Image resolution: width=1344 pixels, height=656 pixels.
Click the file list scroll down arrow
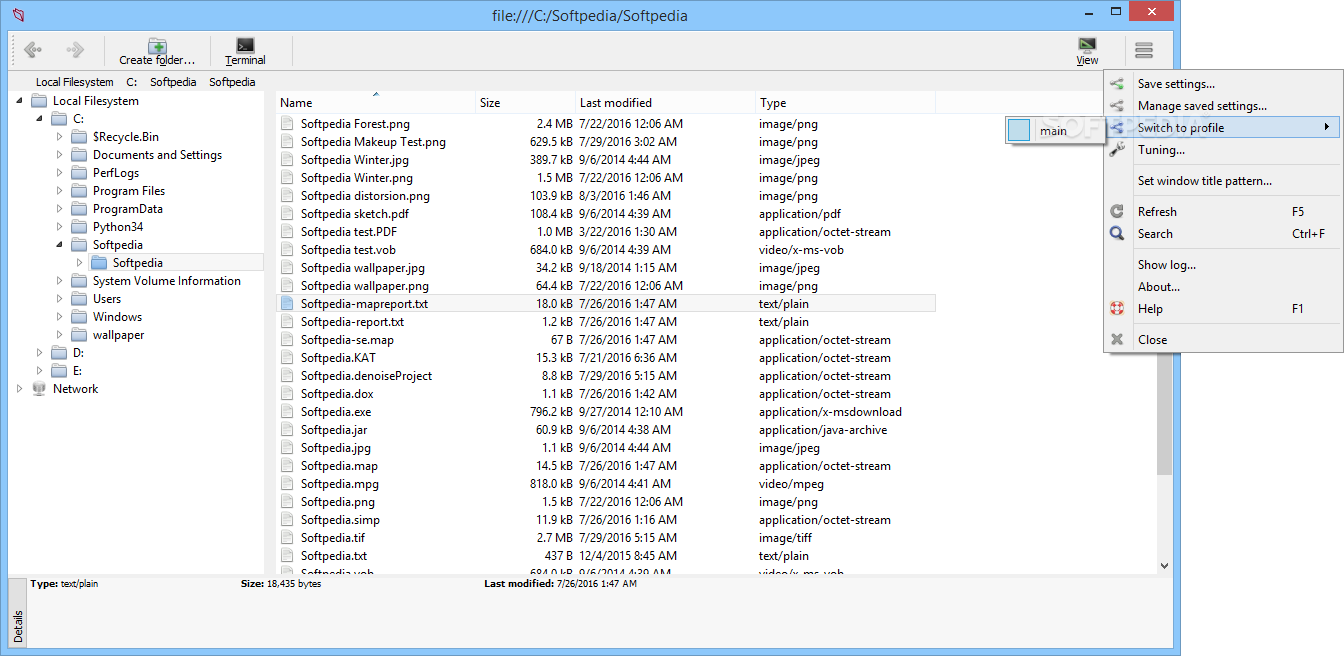(x=1164, y=566)
